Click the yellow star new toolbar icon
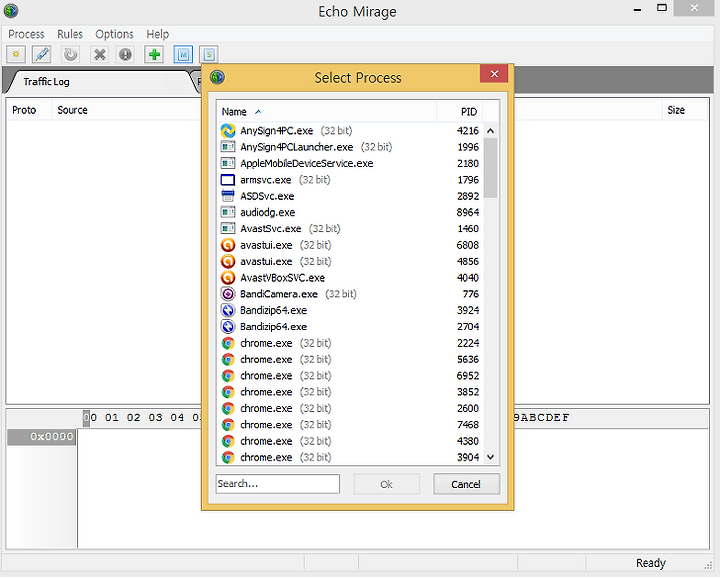 click(16, 55)
